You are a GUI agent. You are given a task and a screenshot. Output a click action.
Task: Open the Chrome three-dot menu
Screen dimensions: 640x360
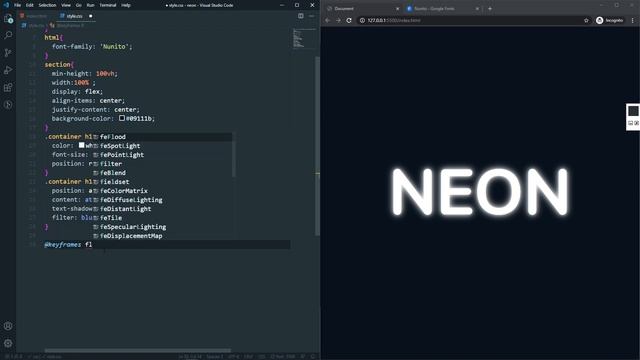click(633, 20)
